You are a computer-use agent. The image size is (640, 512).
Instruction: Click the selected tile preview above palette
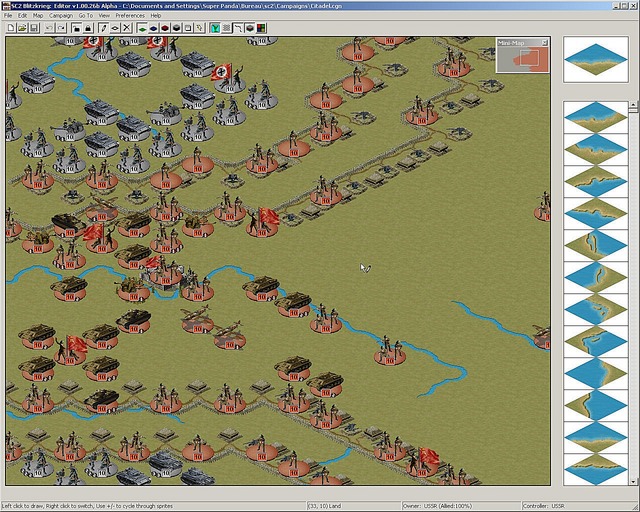pos(596,60)
